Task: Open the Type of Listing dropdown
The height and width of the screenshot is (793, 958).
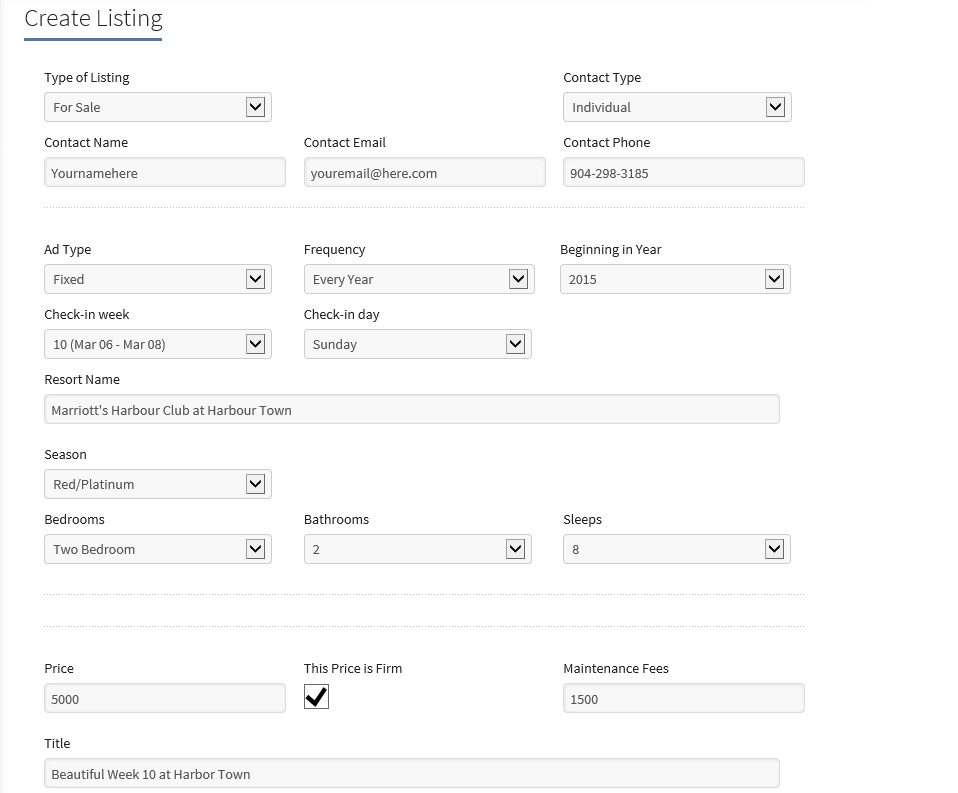Action: [158, 108]
